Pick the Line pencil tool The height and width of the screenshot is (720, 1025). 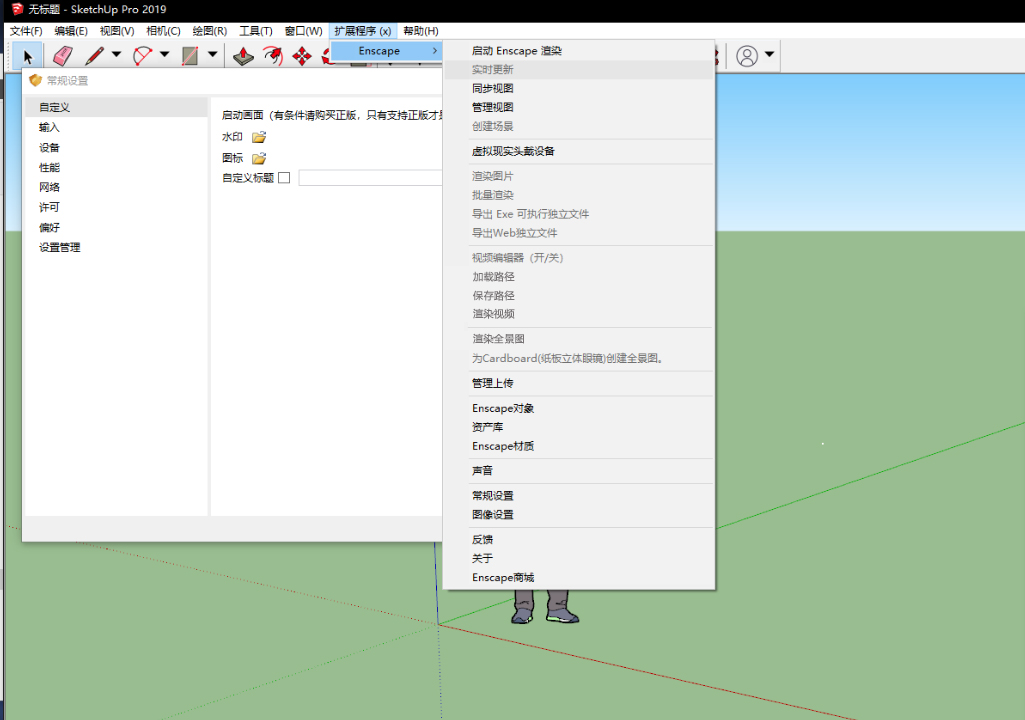click(94, 56)
